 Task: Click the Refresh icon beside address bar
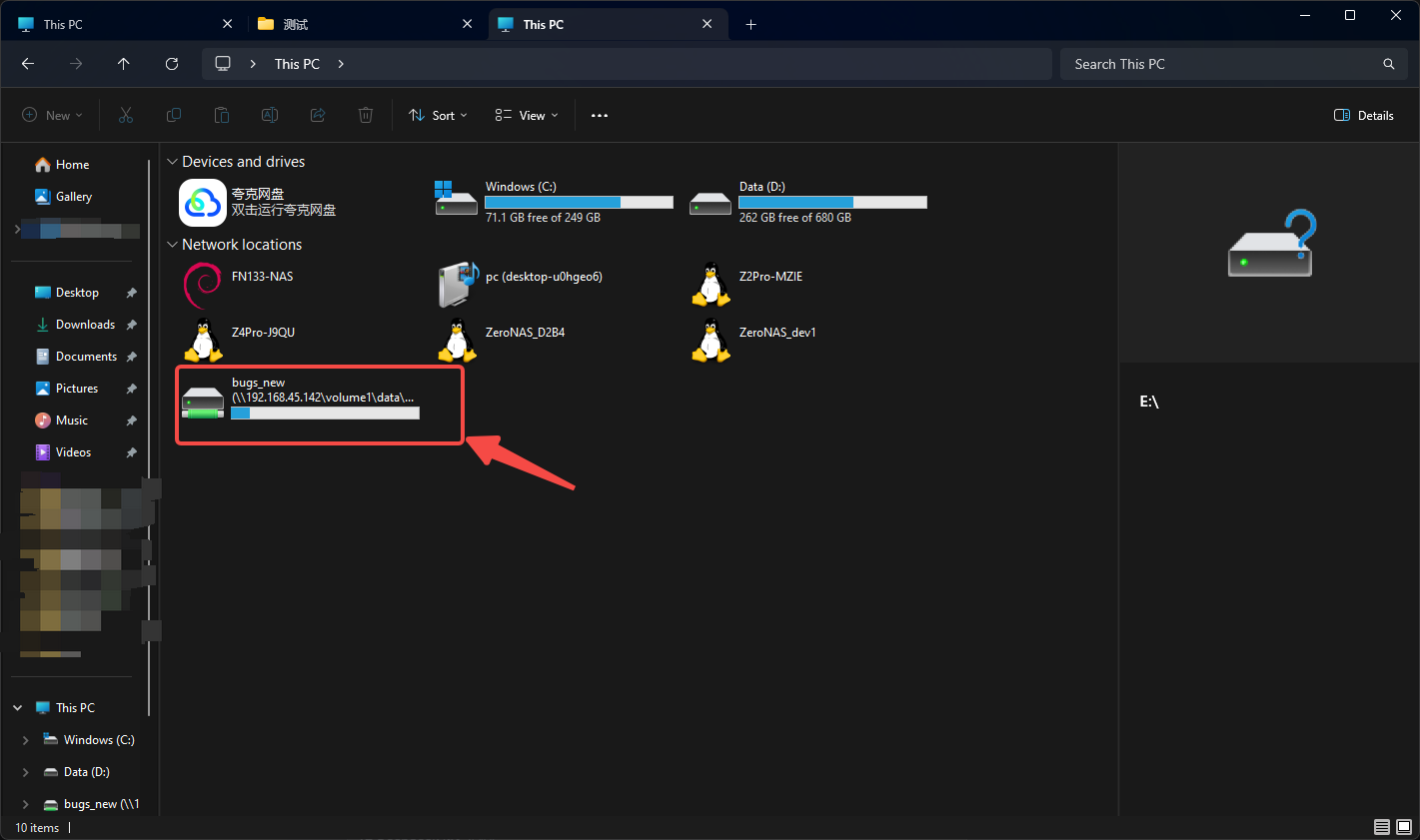coord(172,64)
